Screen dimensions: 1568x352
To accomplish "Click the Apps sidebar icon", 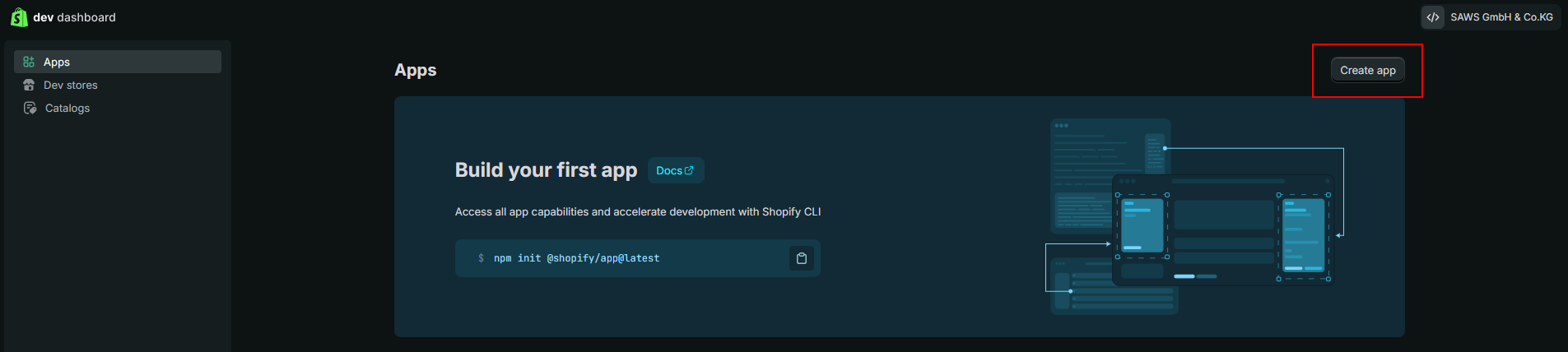I will coord(29,62).
